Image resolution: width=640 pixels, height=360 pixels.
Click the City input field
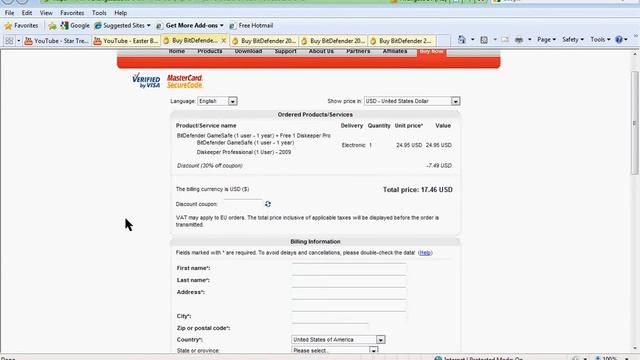[x=349, y=316]
